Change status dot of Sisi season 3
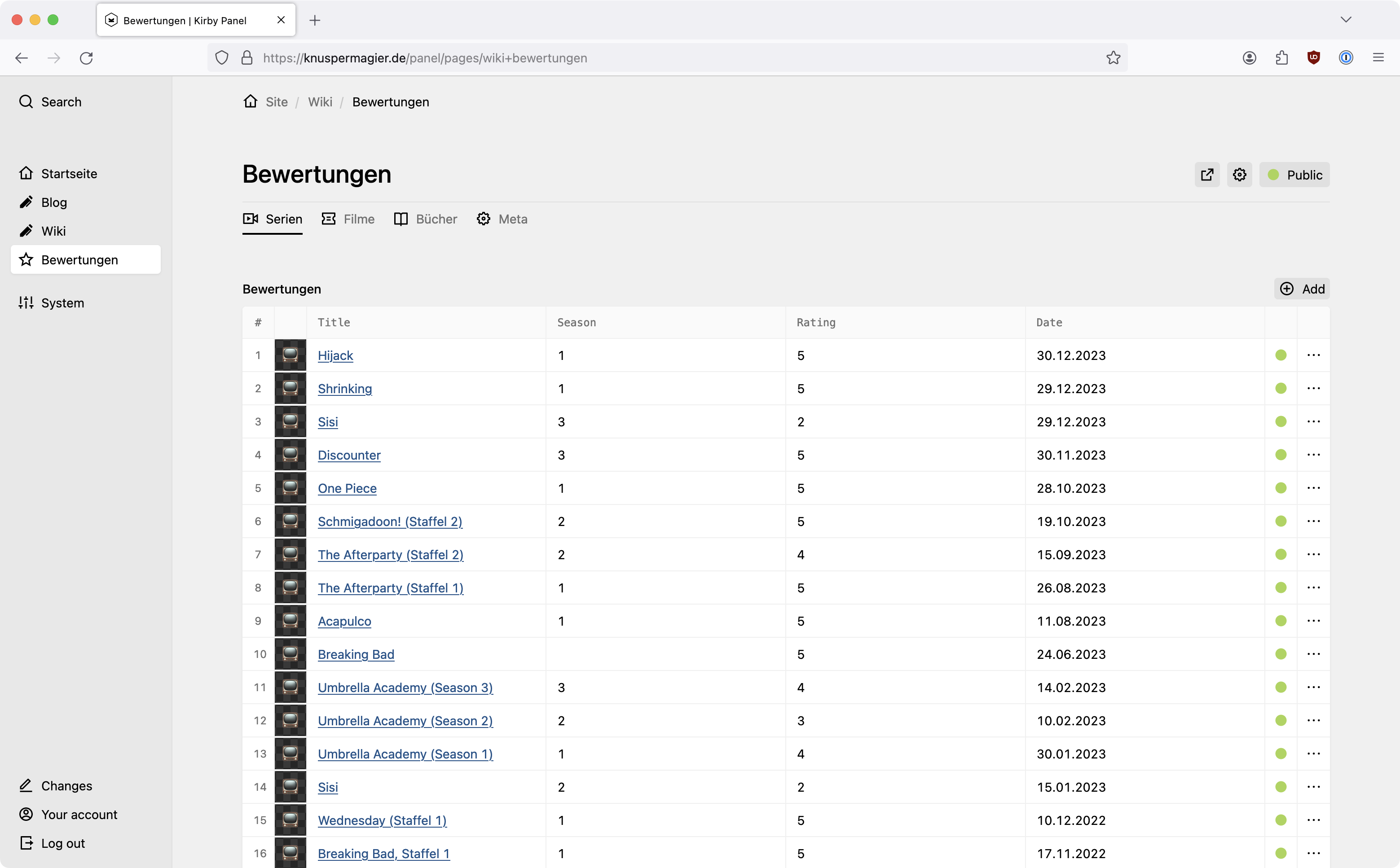1400x868 pixels. click(x=1281, y=422)
